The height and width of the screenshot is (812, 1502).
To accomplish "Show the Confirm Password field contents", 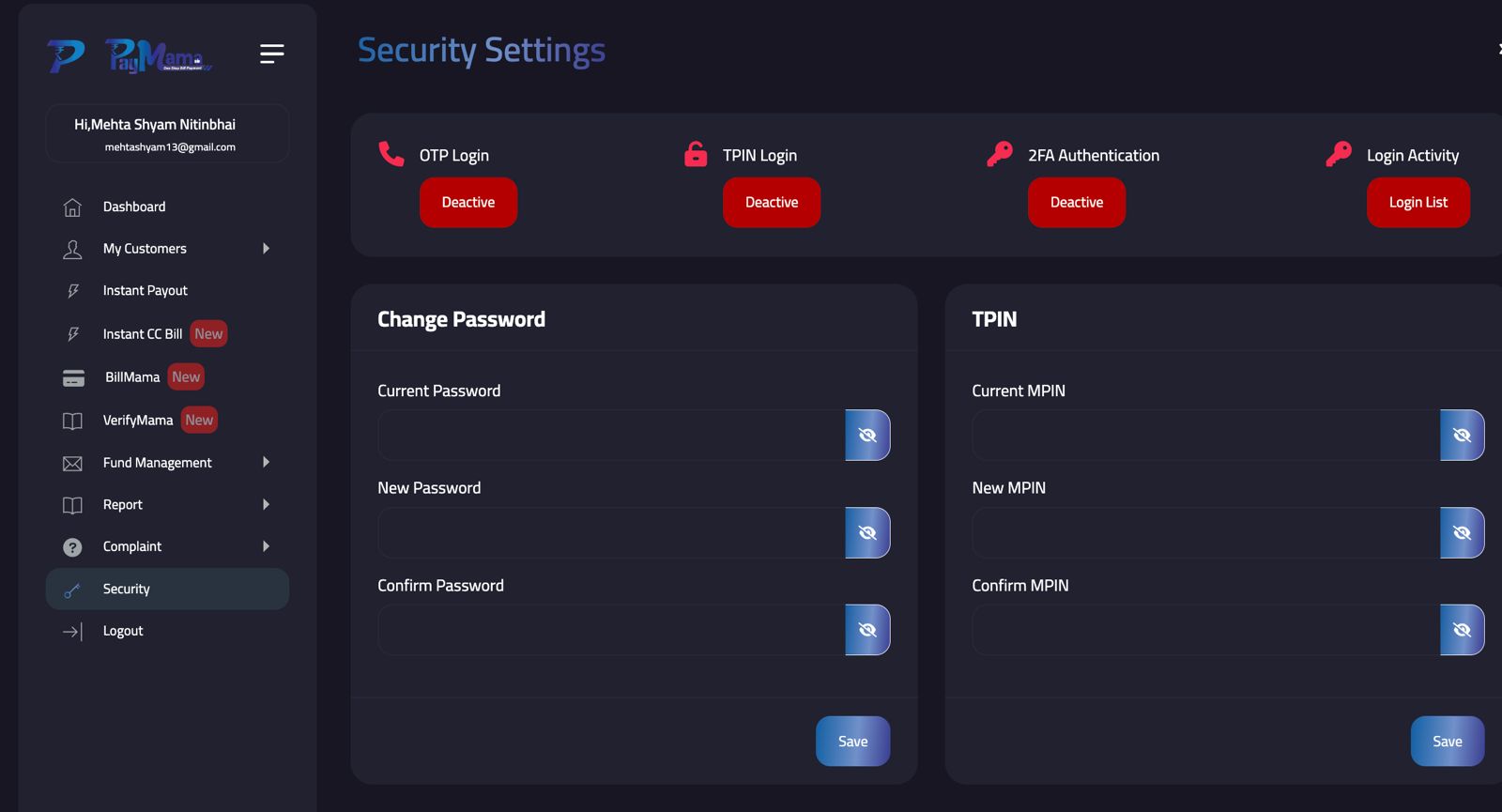I will click(867, 630).
